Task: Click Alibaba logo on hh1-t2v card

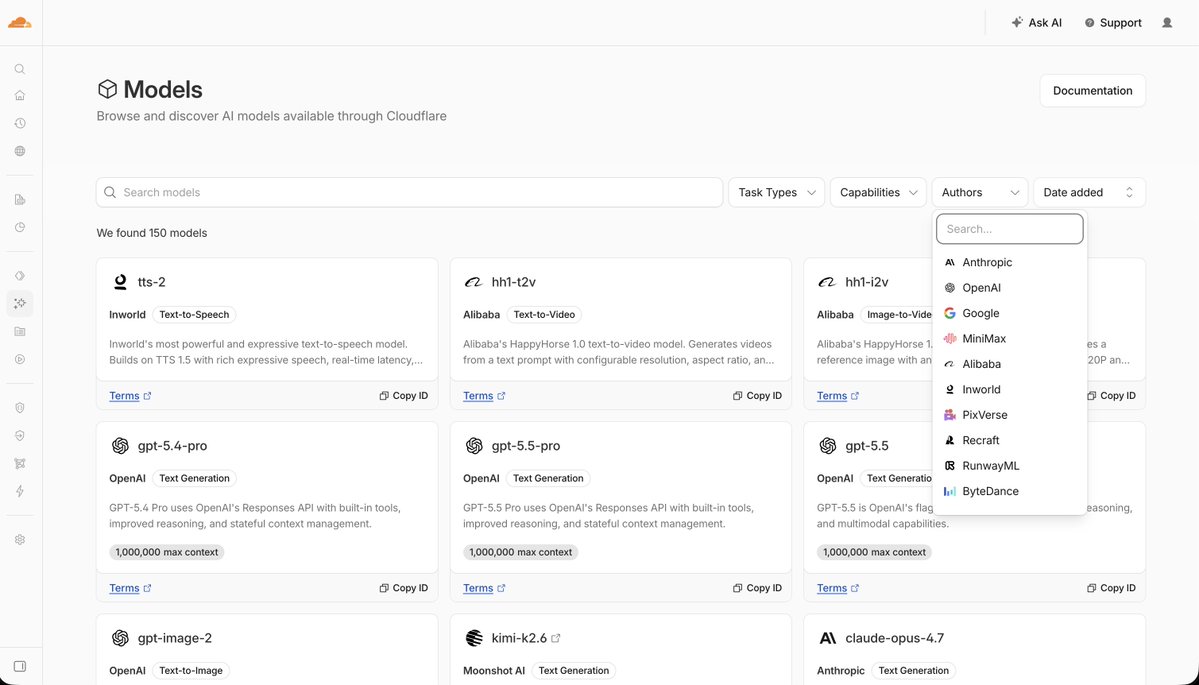Action: (x=473, y=282)
